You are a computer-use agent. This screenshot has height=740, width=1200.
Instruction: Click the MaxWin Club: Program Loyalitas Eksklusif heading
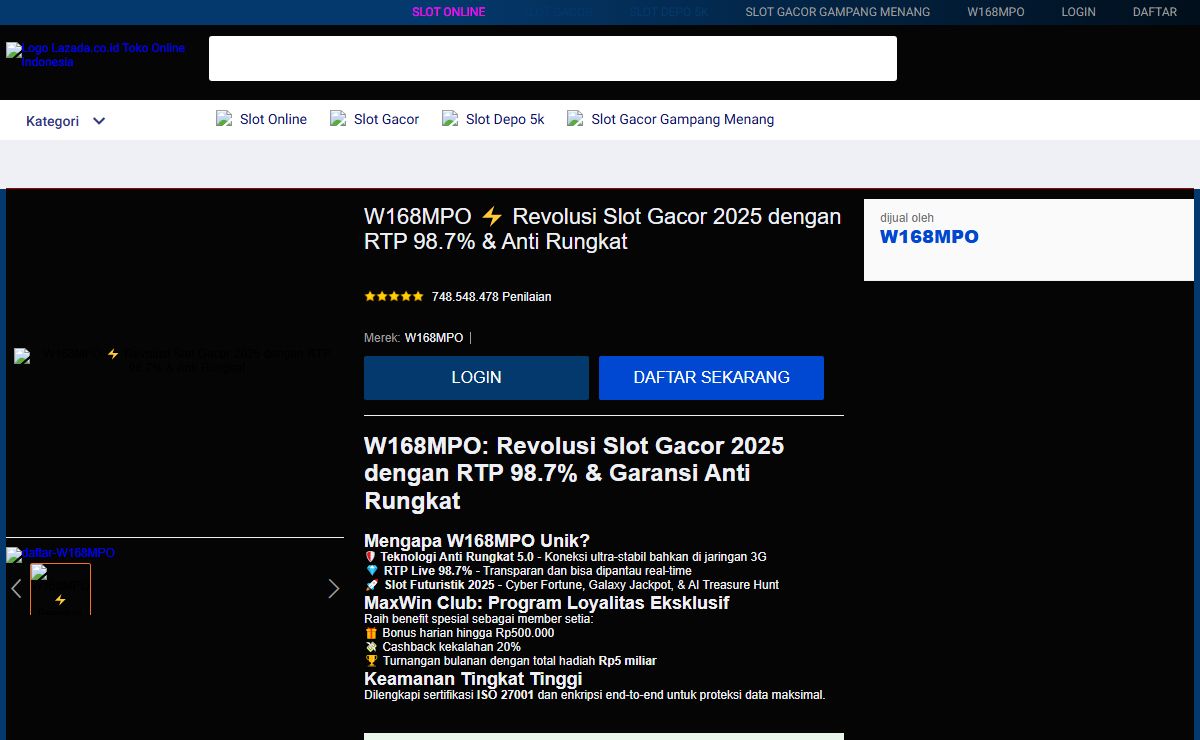pyautogui.click(x=546, y=603)
